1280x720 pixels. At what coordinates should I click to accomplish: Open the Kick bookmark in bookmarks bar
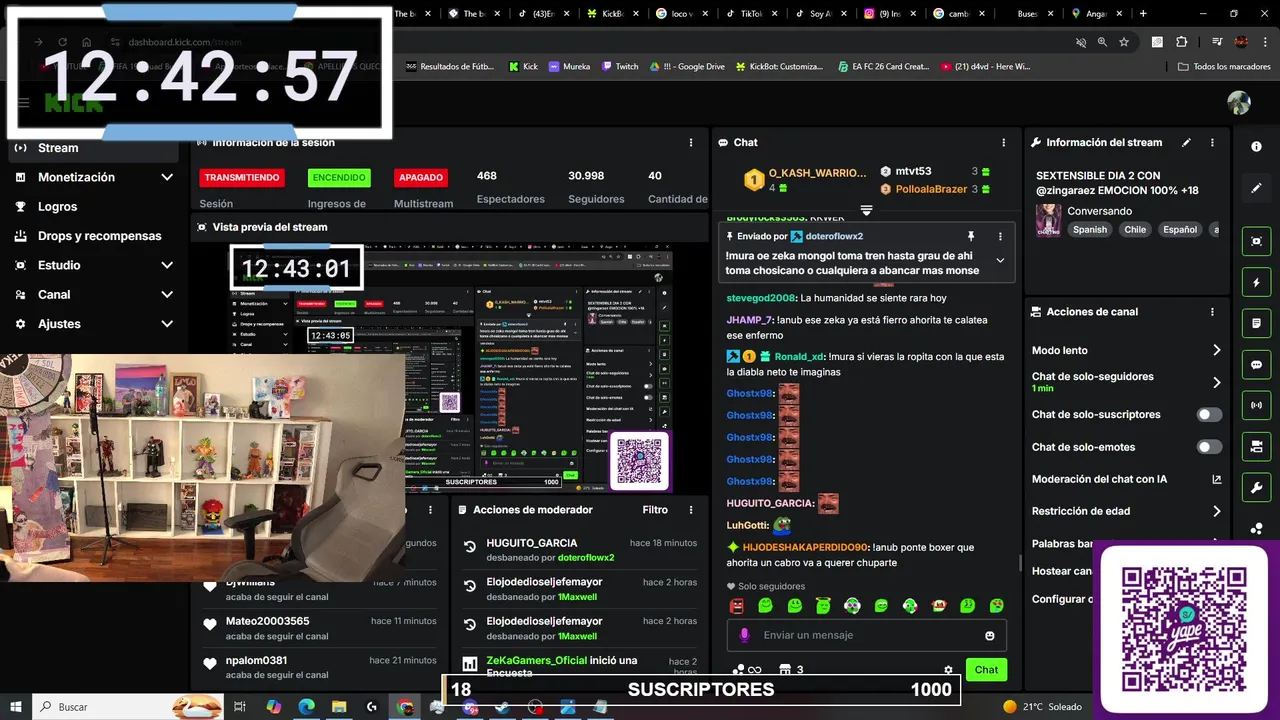pyautogui.click(x=523, y=66)
